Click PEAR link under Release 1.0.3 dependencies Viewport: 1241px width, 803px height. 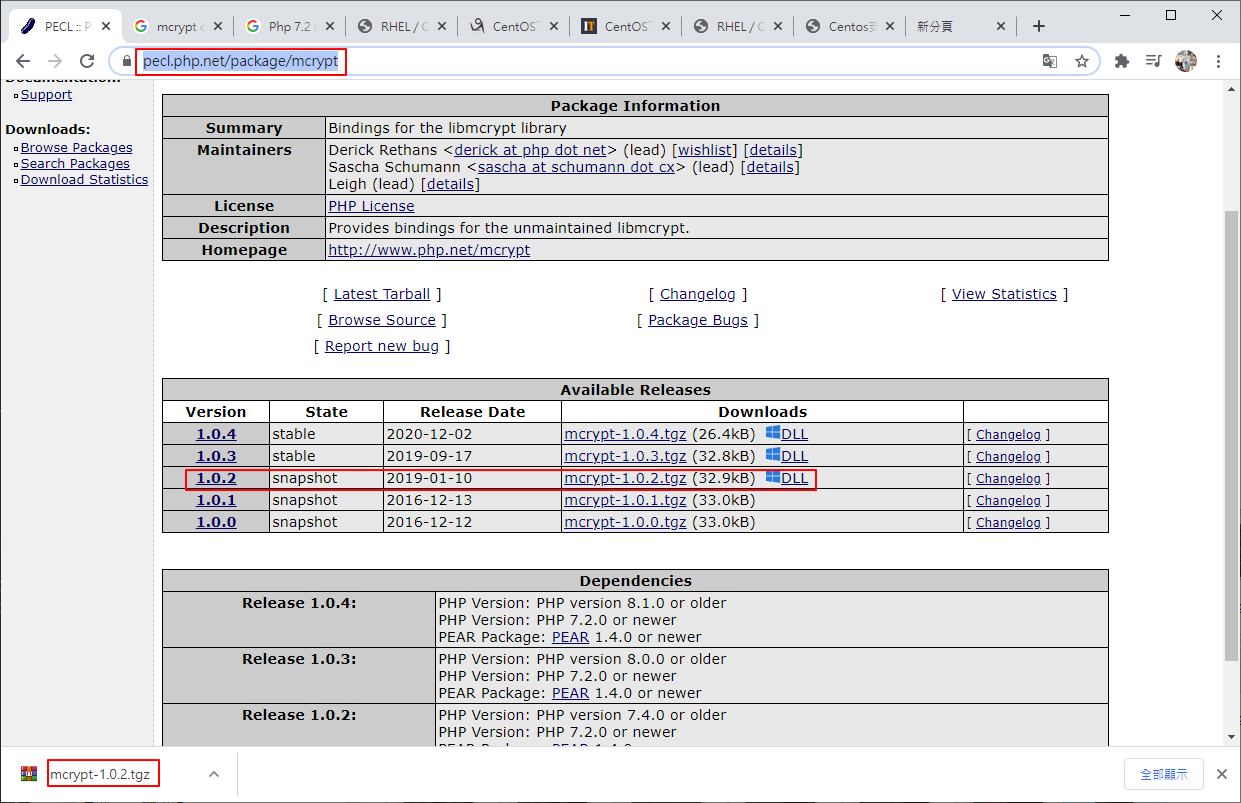click(x=570, y=693)
